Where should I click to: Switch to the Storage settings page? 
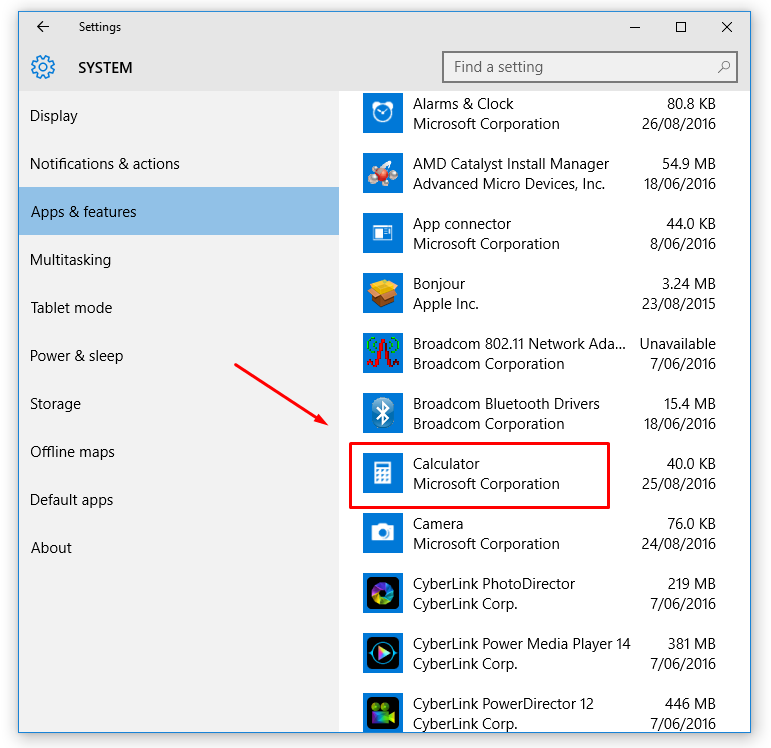56,404
